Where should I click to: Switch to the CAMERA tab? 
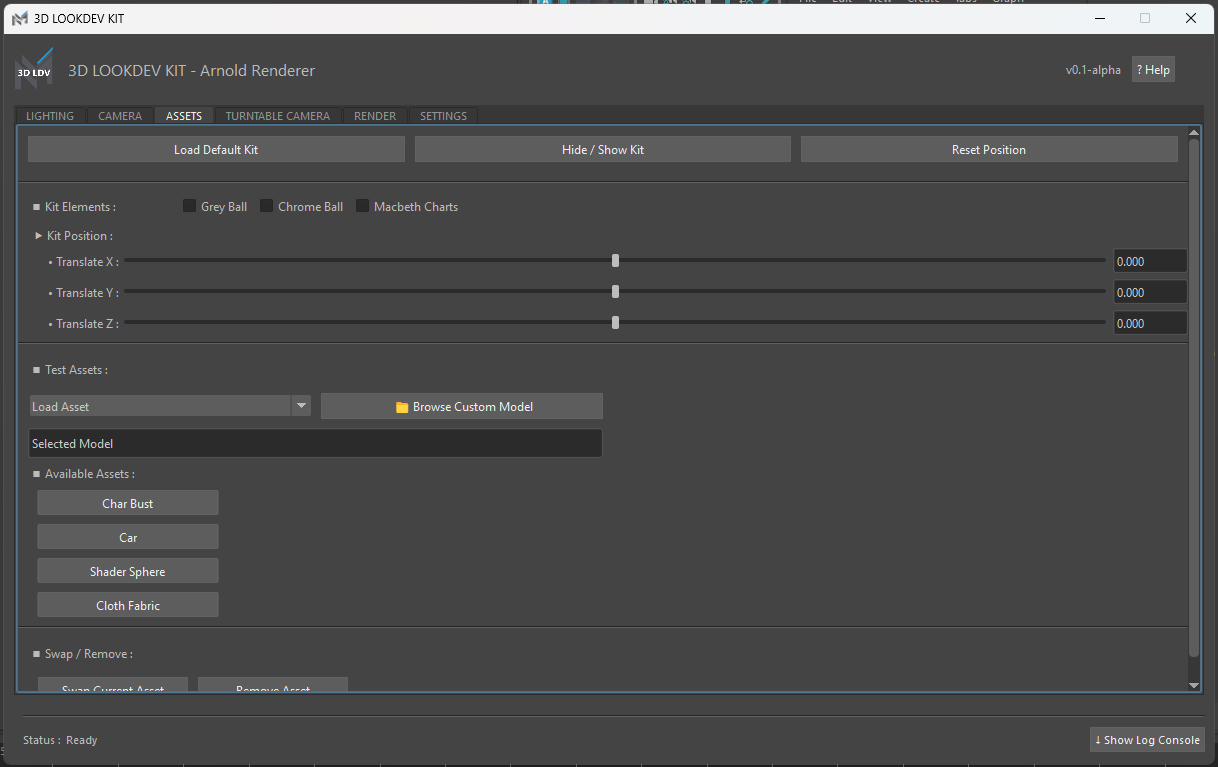coord(120,116)
